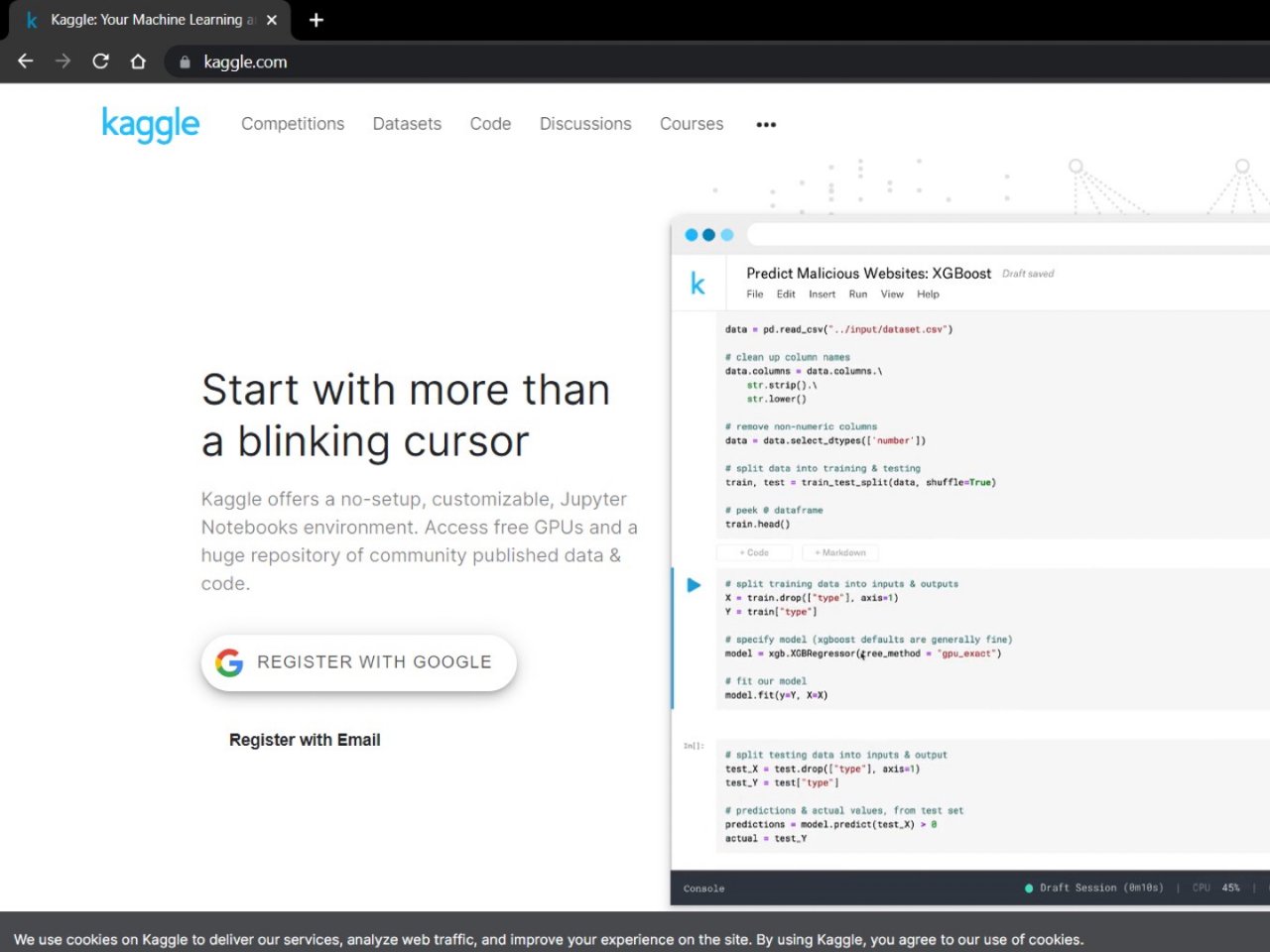Click the browser forward arrow
The image size is (1270, 952).
click(x=63, y=61)
